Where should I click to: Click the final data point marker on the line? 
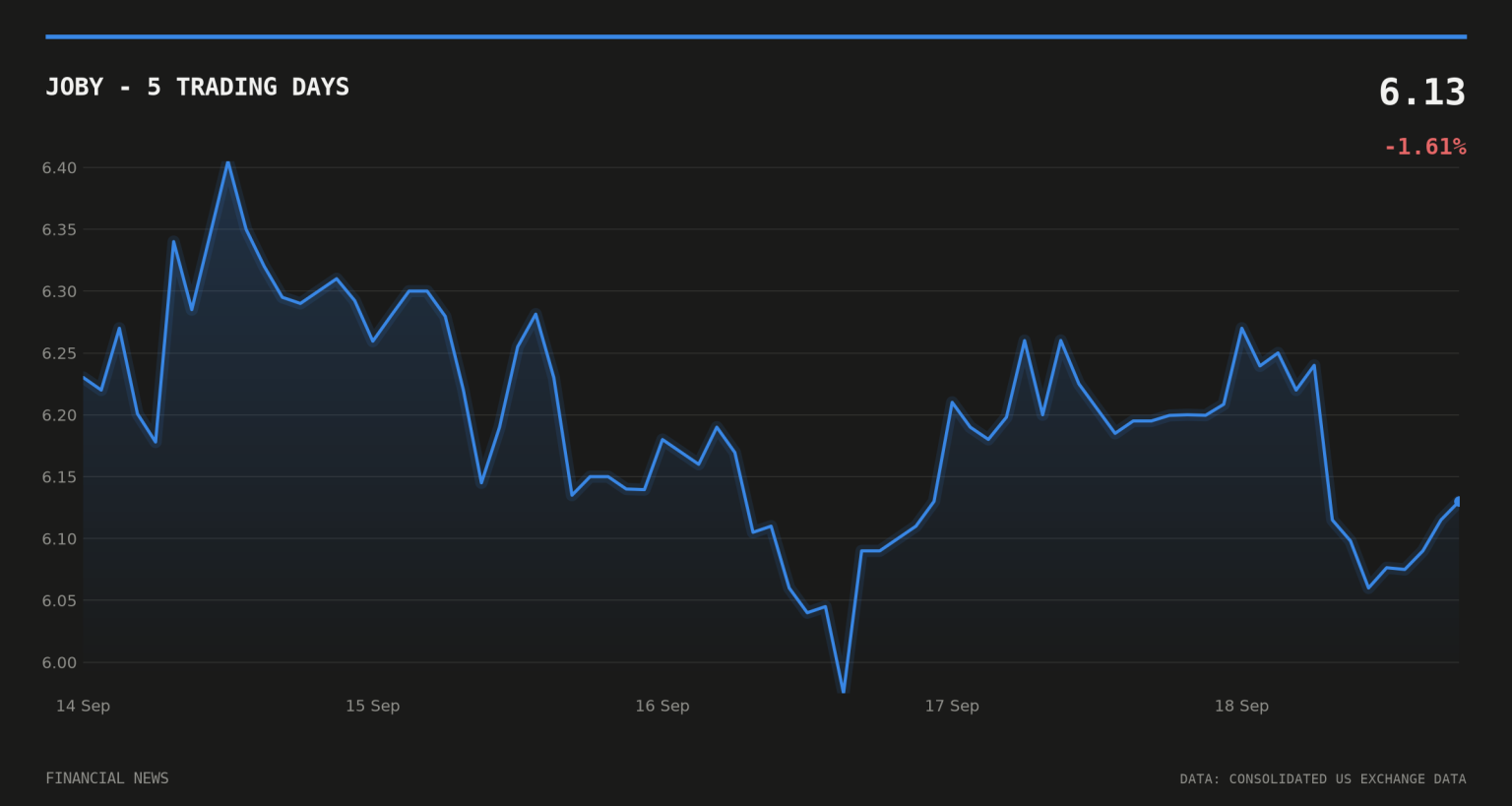(1458, 501)
